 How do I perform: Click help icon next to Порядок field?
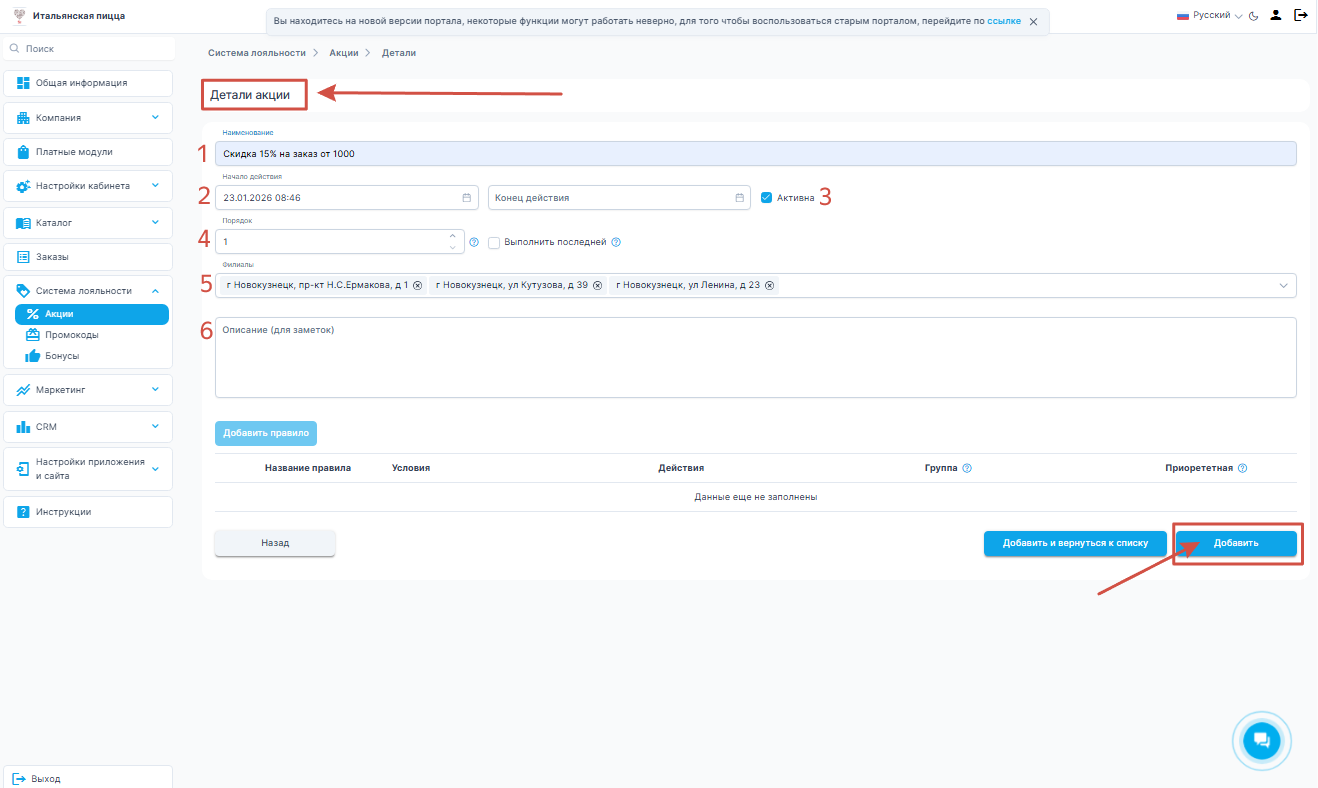click(474, 242)
